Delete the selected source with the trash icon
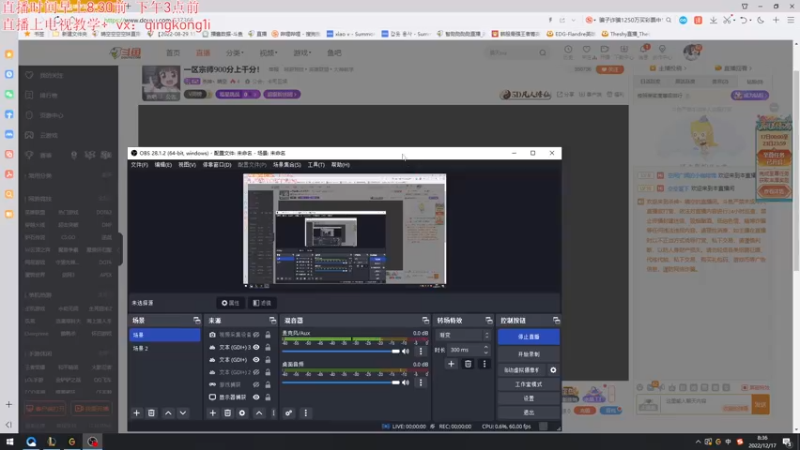This screenshot has width=800, height=450. [x=228, y=413]
